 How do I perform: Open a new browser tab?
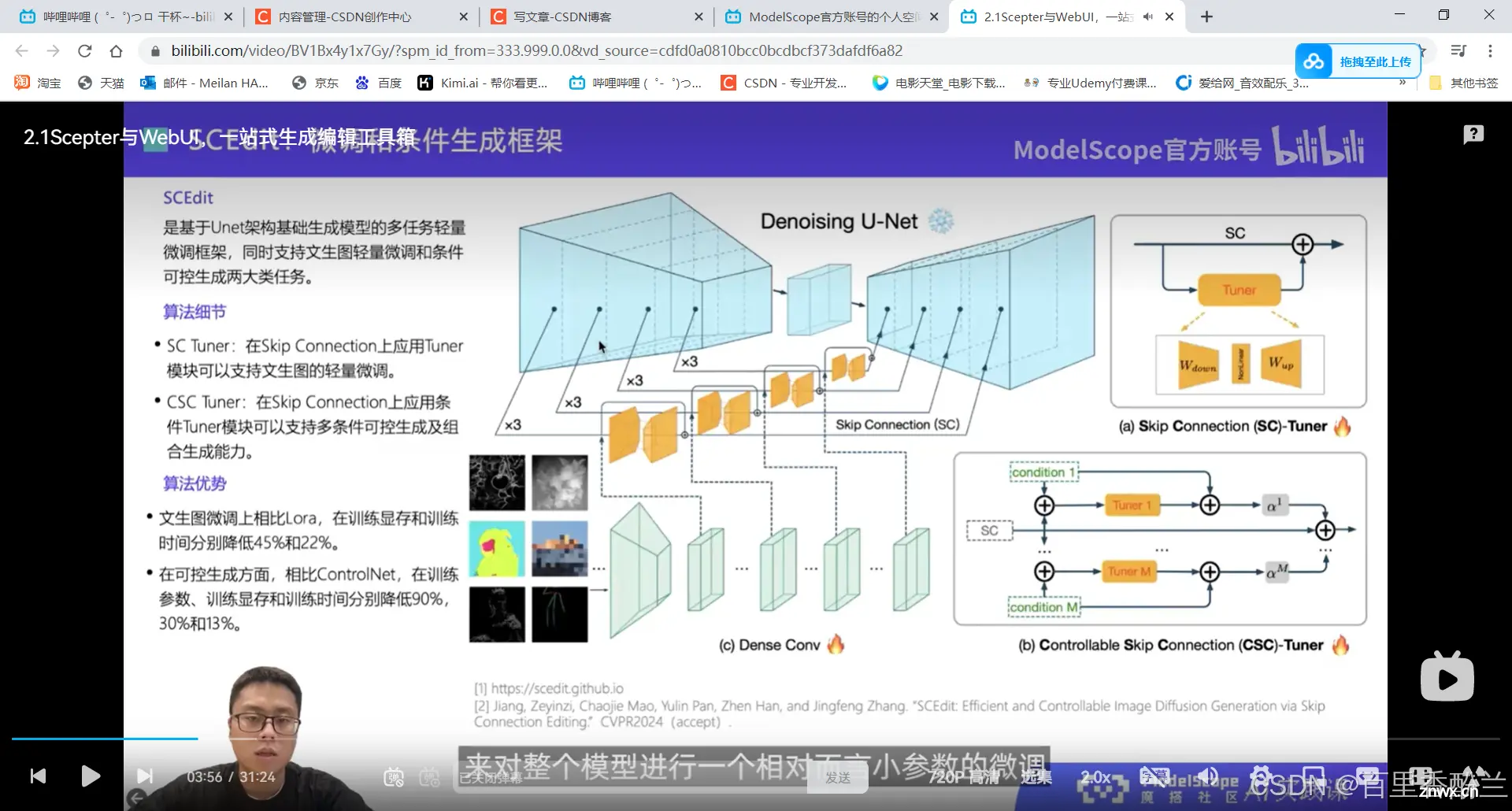[x=1206, y=17]
